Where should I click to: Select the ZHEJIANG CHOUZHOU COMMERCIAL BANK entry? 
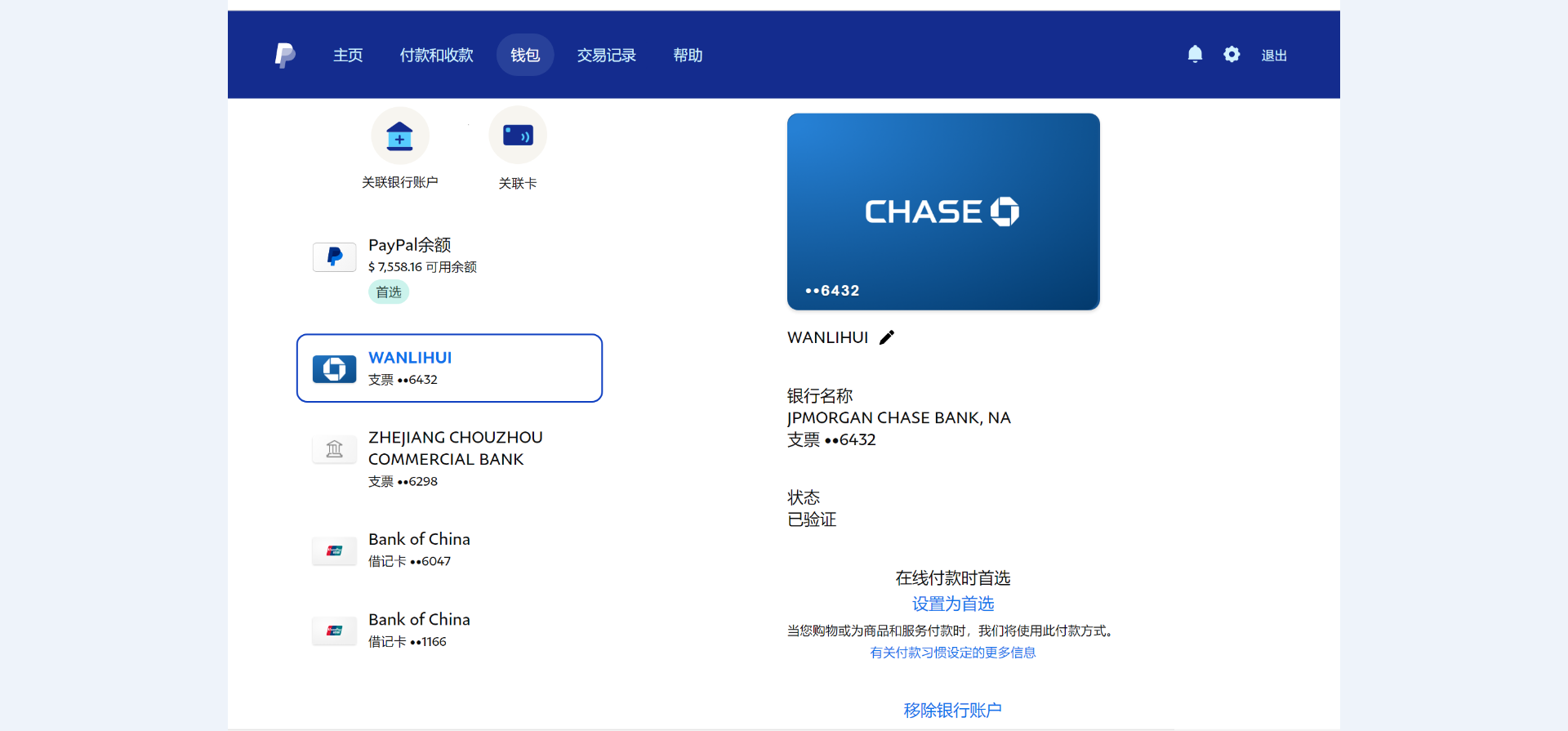click(x=449, y=459)
